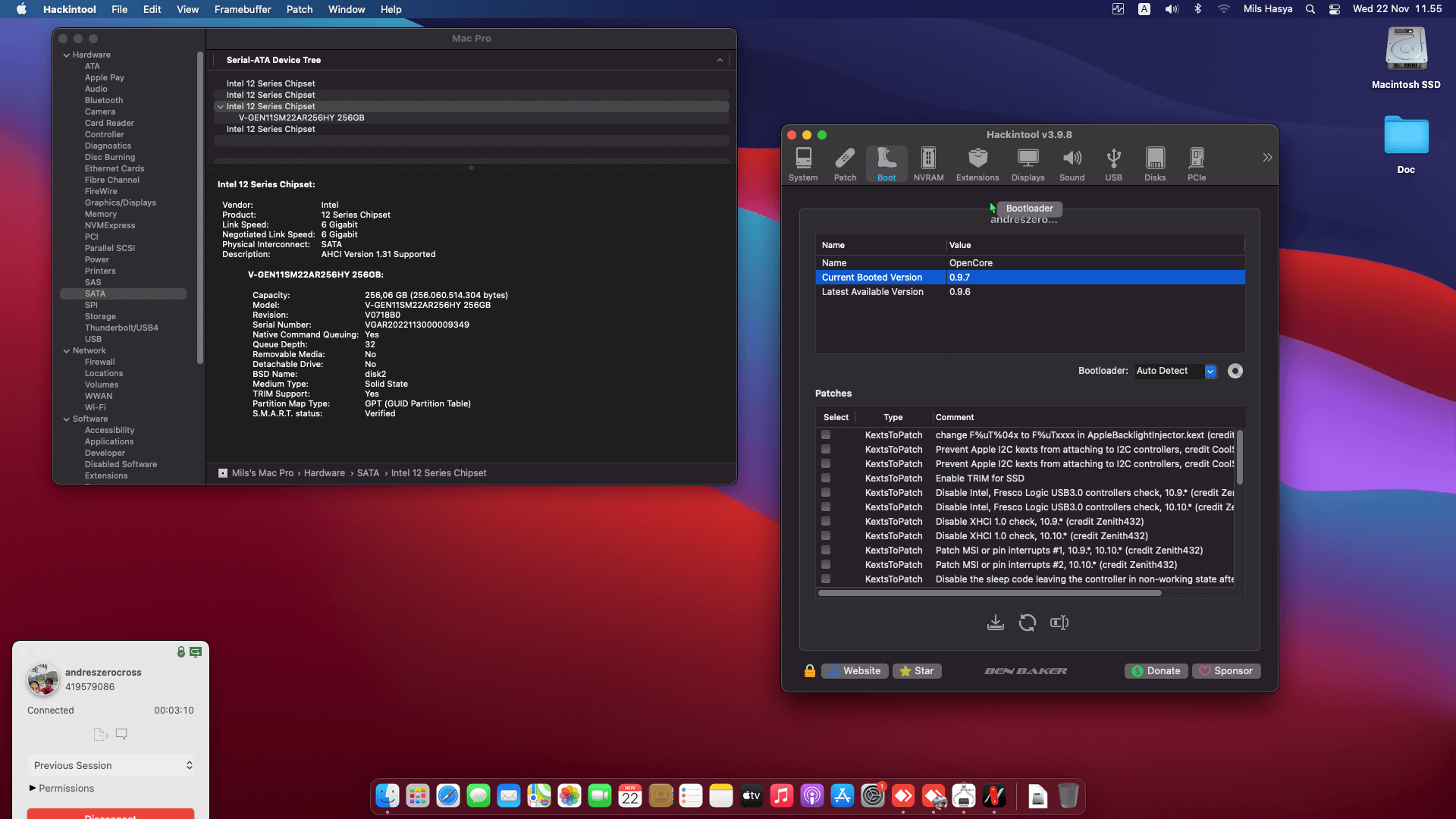This screenshot has height=819, width=1456.
Task: Open the Patch menu in menu bar
Action: tap(300, 9)
